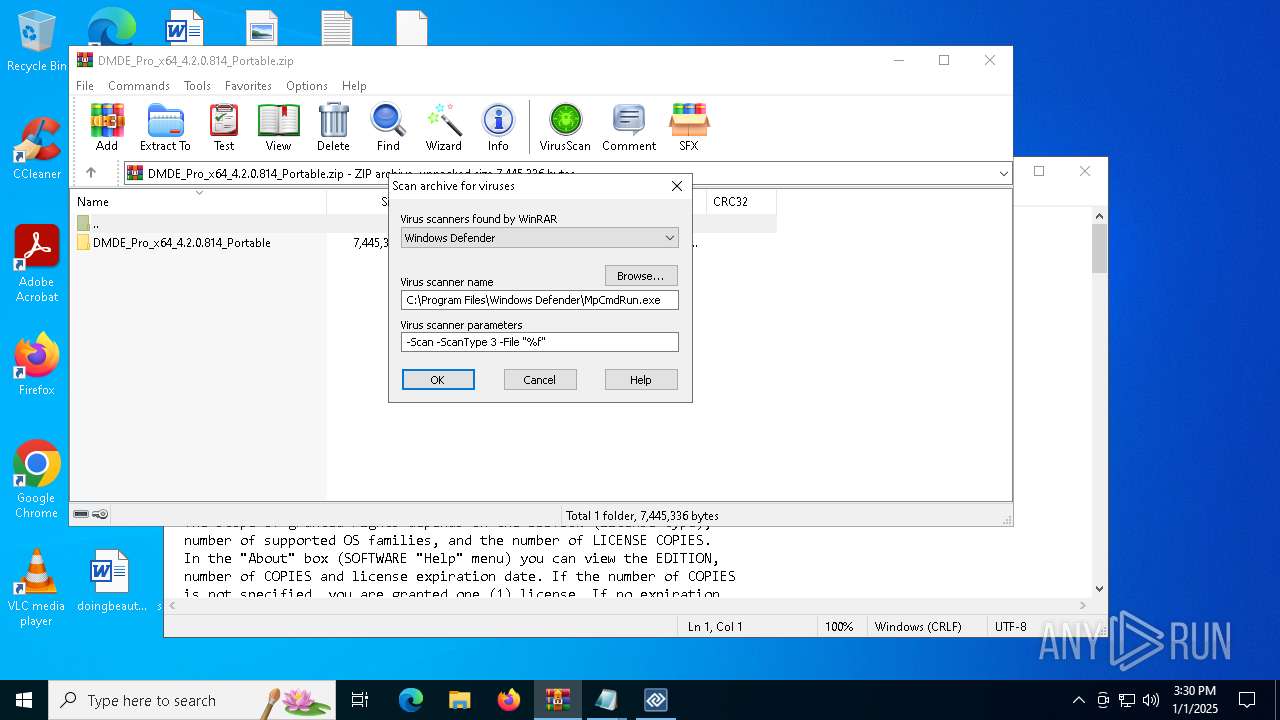
Task: Click the Add toolbar icon in WinRAR
Action: [x=107, y=127]
